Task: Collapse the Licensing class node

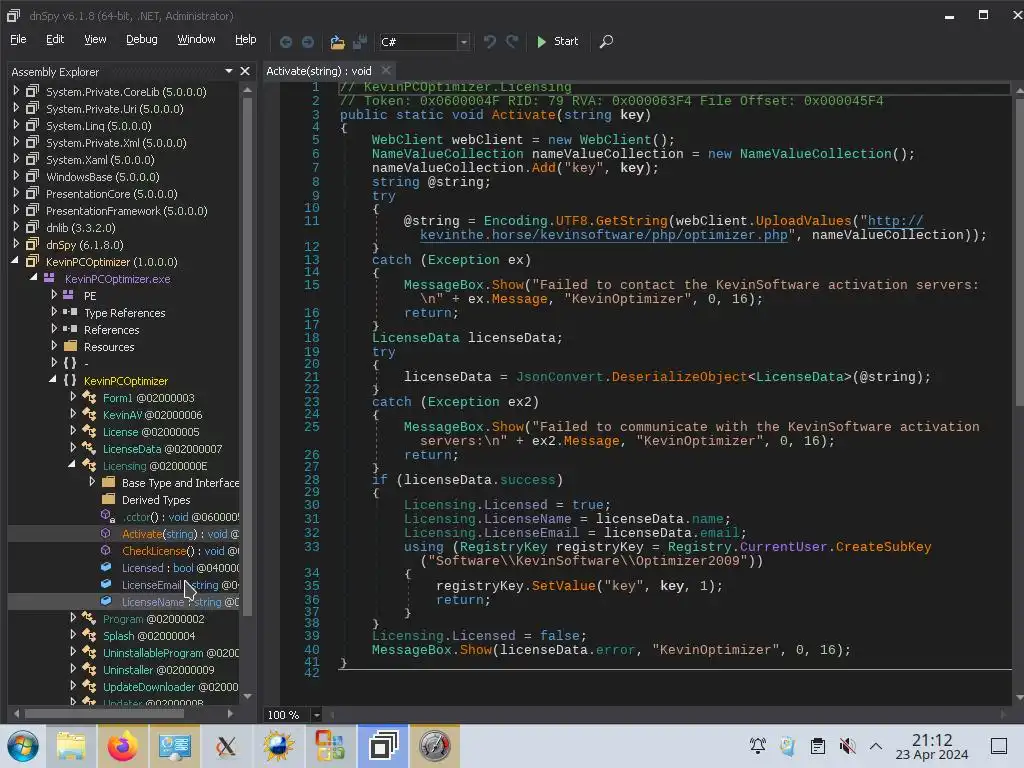Action: click(x=72, y=464)
